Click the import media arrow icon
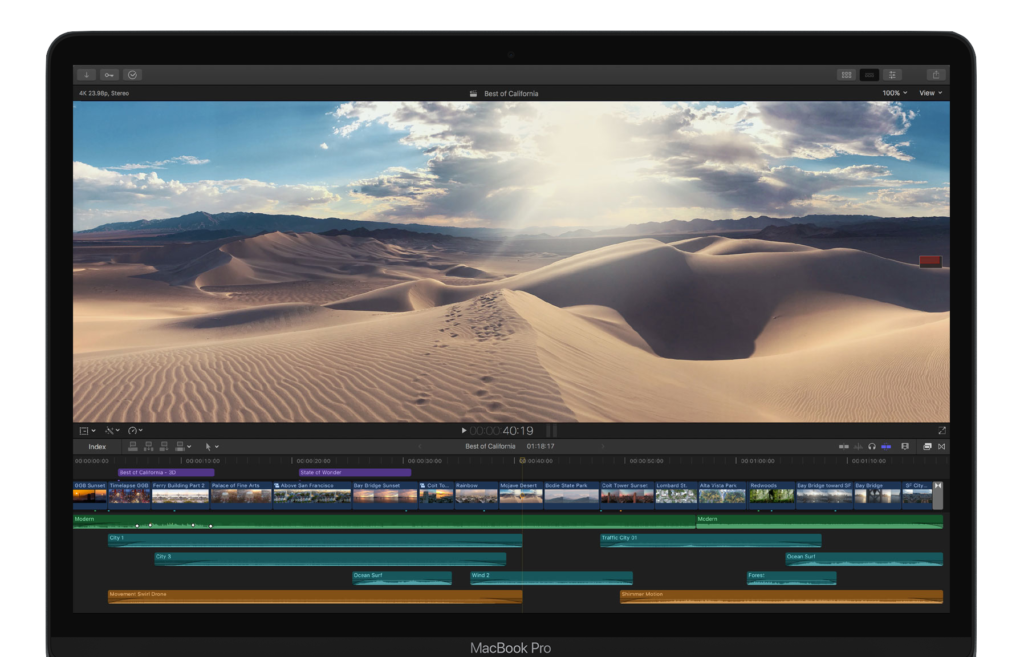The height and width of the screenshot is (657, 1024). pos(87,75)
